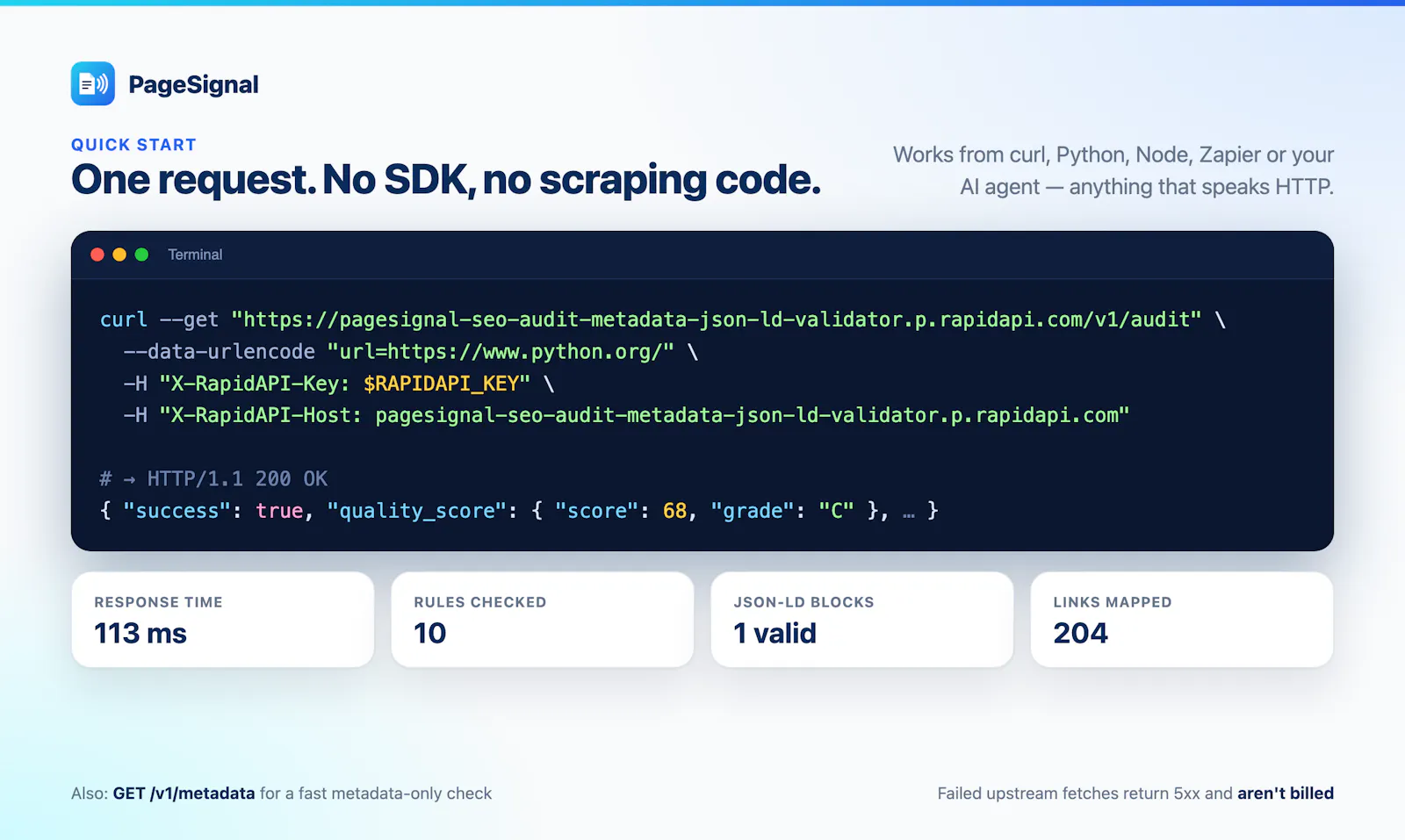This screenshot has height=840, width=1405.
Task: Open the Response Time 113 ms card
Action: 223,620
